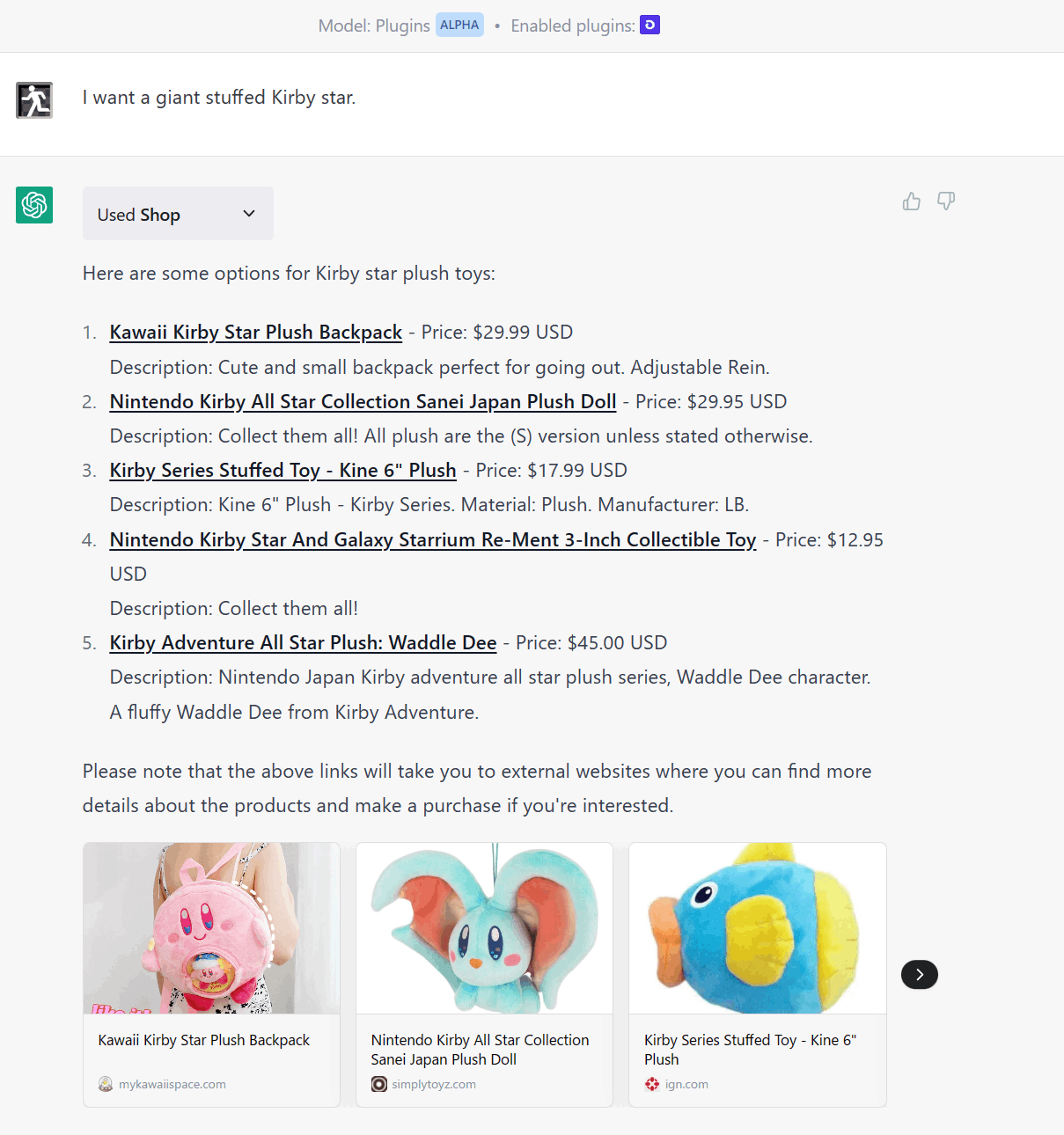Click the 'Cute and small backpack' description

coord(440,367)
